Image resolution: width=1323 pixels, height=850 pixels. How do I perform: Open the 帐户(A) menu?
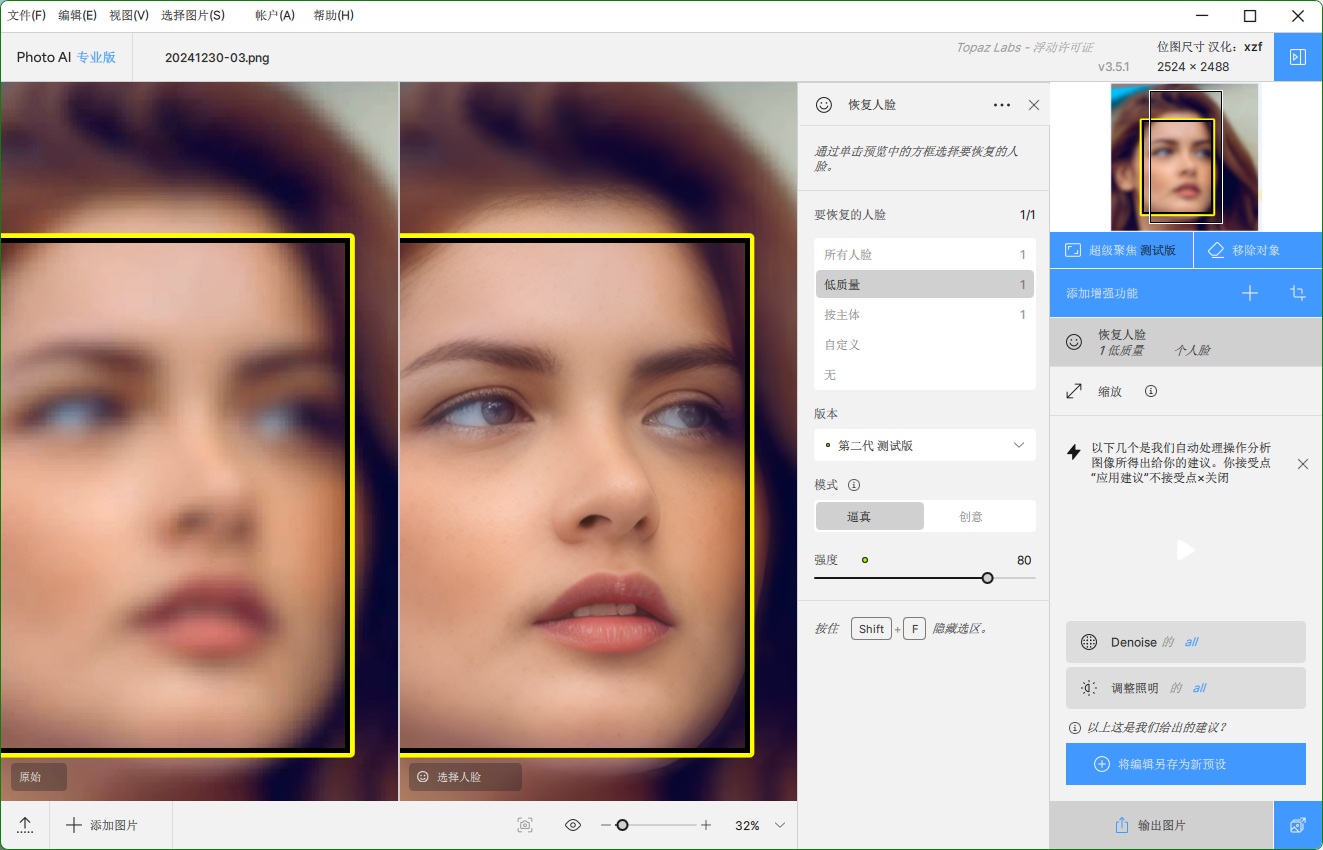(x=275, y=15)
